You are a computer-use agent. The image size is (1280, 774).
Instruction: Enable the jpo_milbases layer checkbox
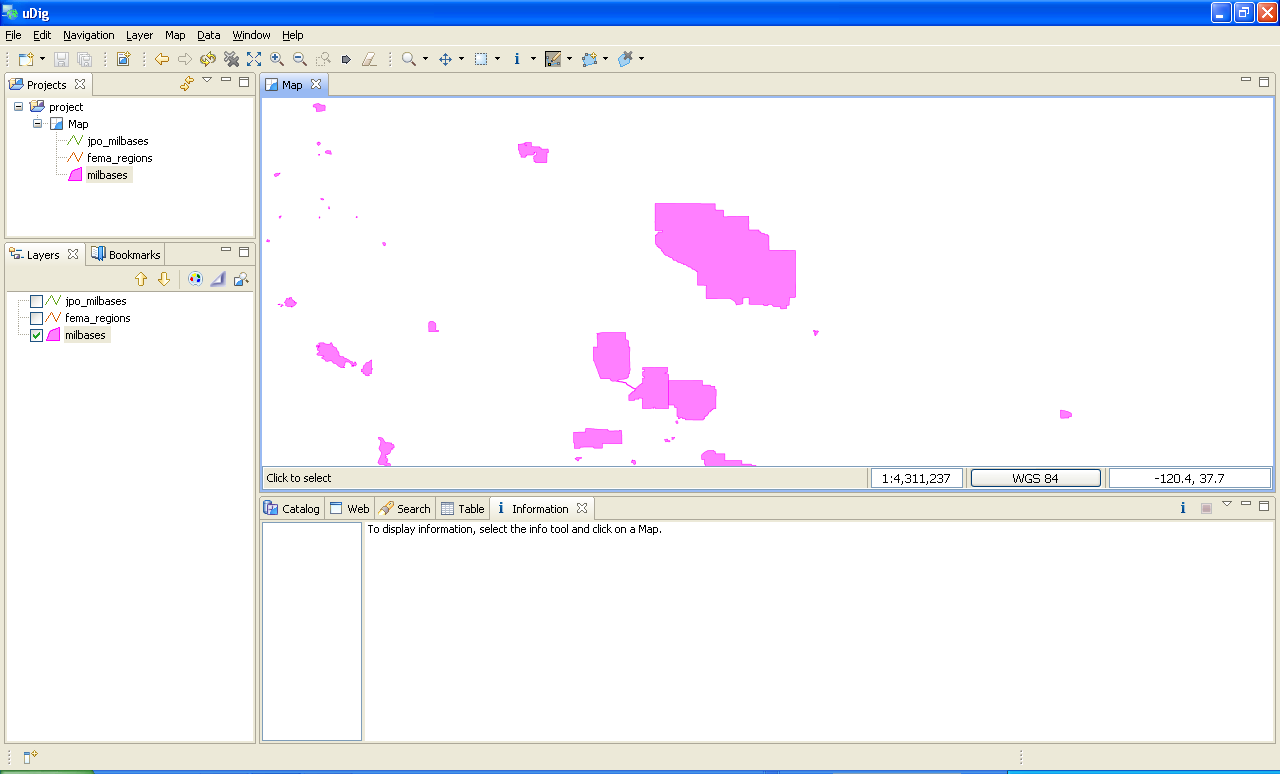37,301
